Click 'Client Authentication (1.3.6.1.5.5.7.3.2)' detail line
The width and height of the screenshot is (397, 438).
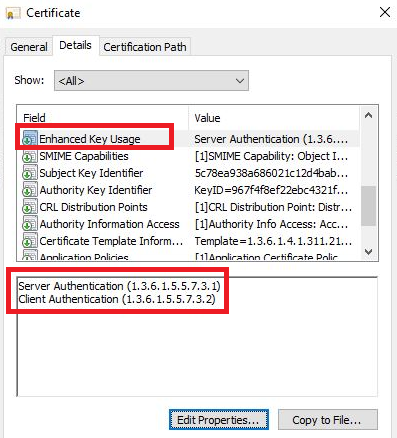[117, 299]
